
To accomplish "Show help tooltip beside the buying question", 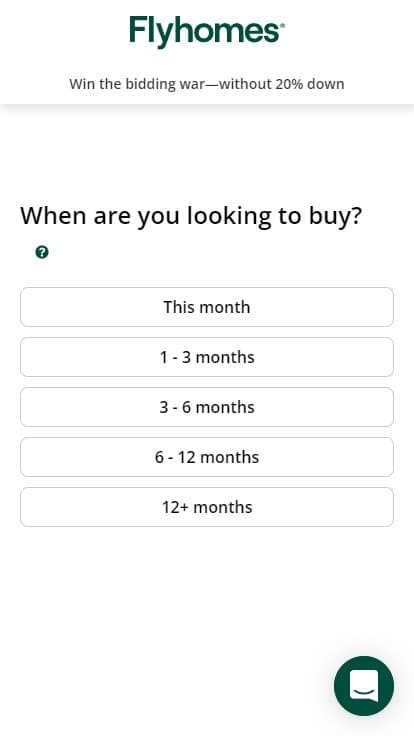I will tap(42, 252).
